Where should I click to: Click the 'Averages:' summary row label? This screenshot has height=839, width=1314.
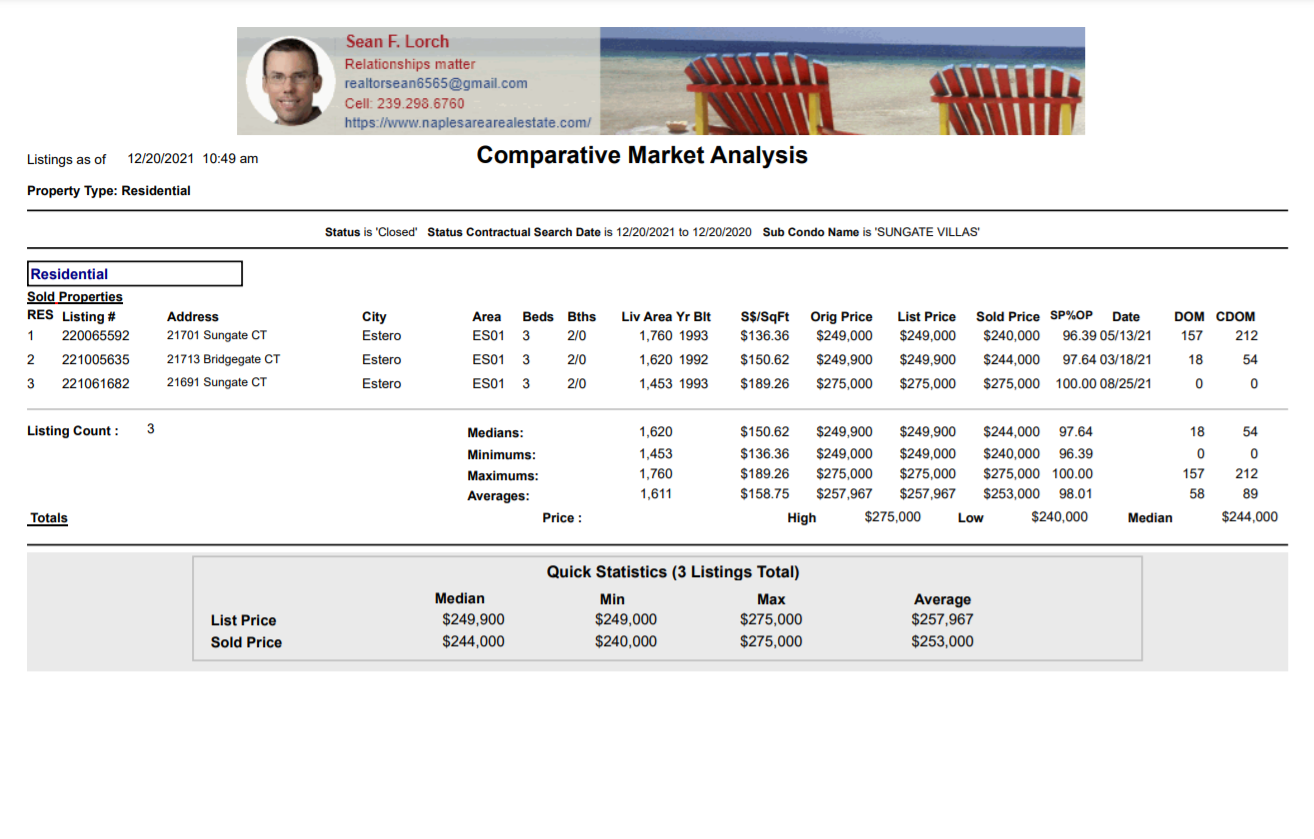(x=499, y=496)
